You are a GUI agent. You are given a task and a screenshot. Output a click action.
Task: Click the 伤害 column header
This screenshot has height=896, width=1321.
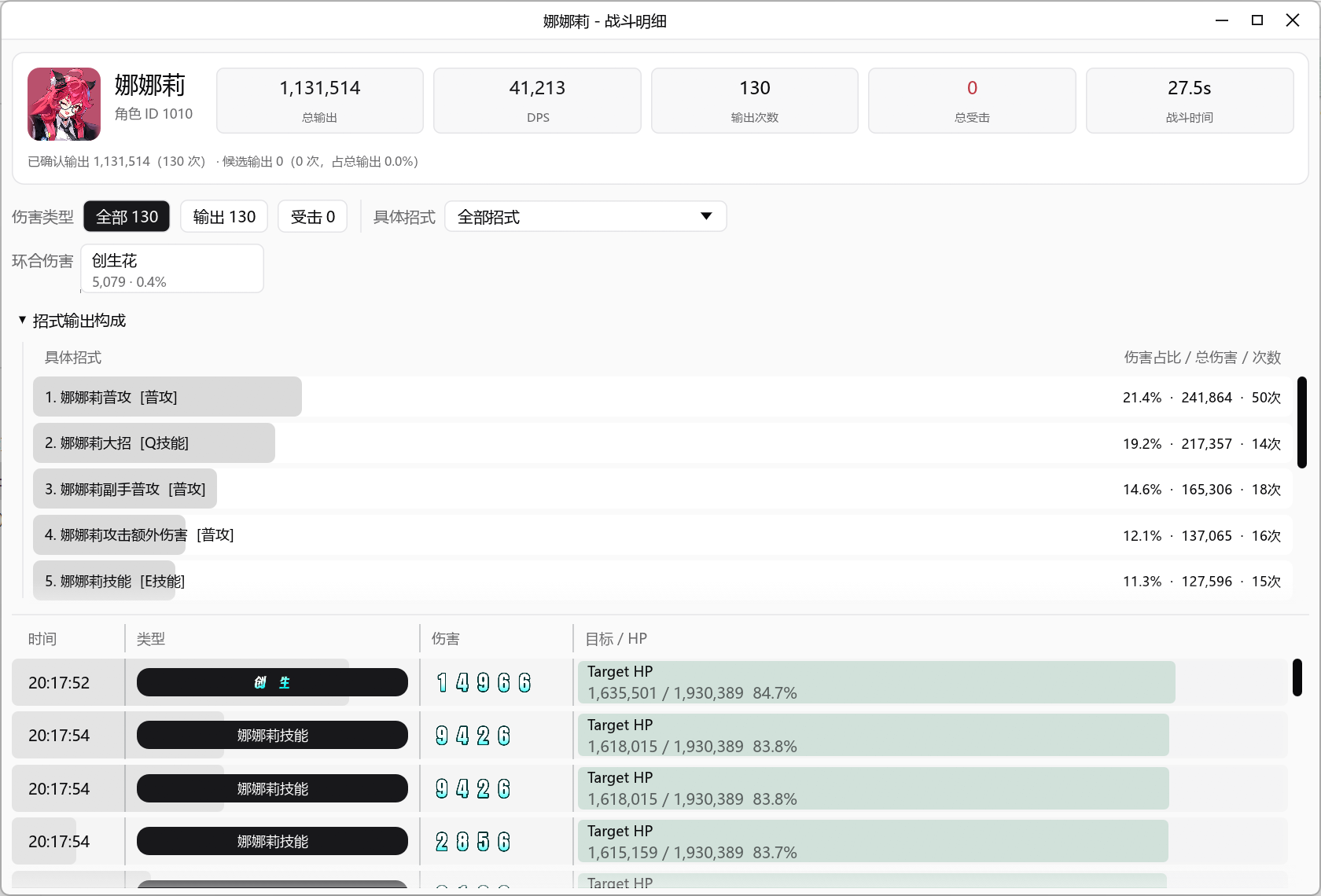[446, 639]
